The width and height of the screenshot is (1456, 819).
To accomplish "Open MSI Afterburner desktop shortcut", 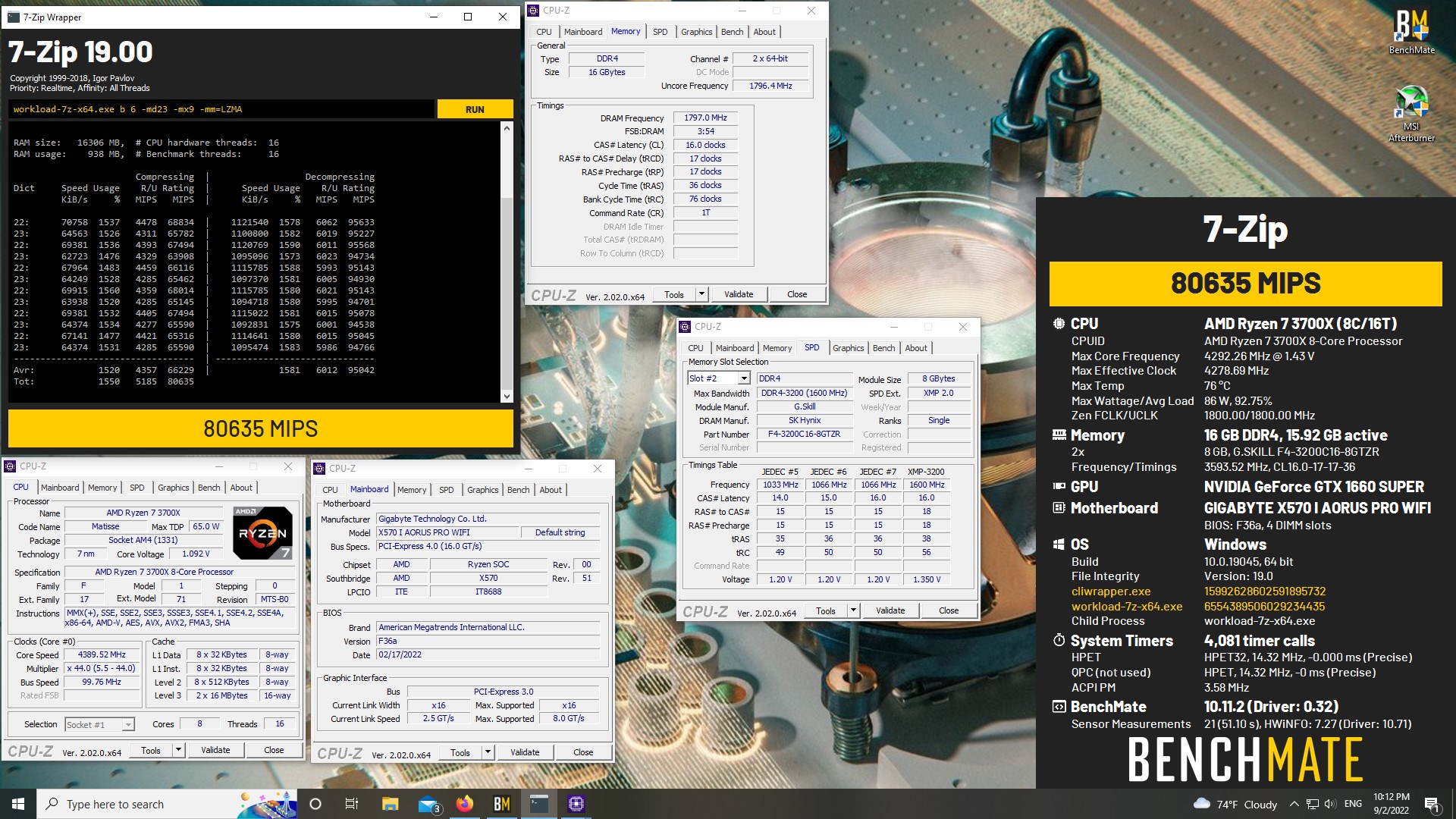I will tap(1411, 114).
